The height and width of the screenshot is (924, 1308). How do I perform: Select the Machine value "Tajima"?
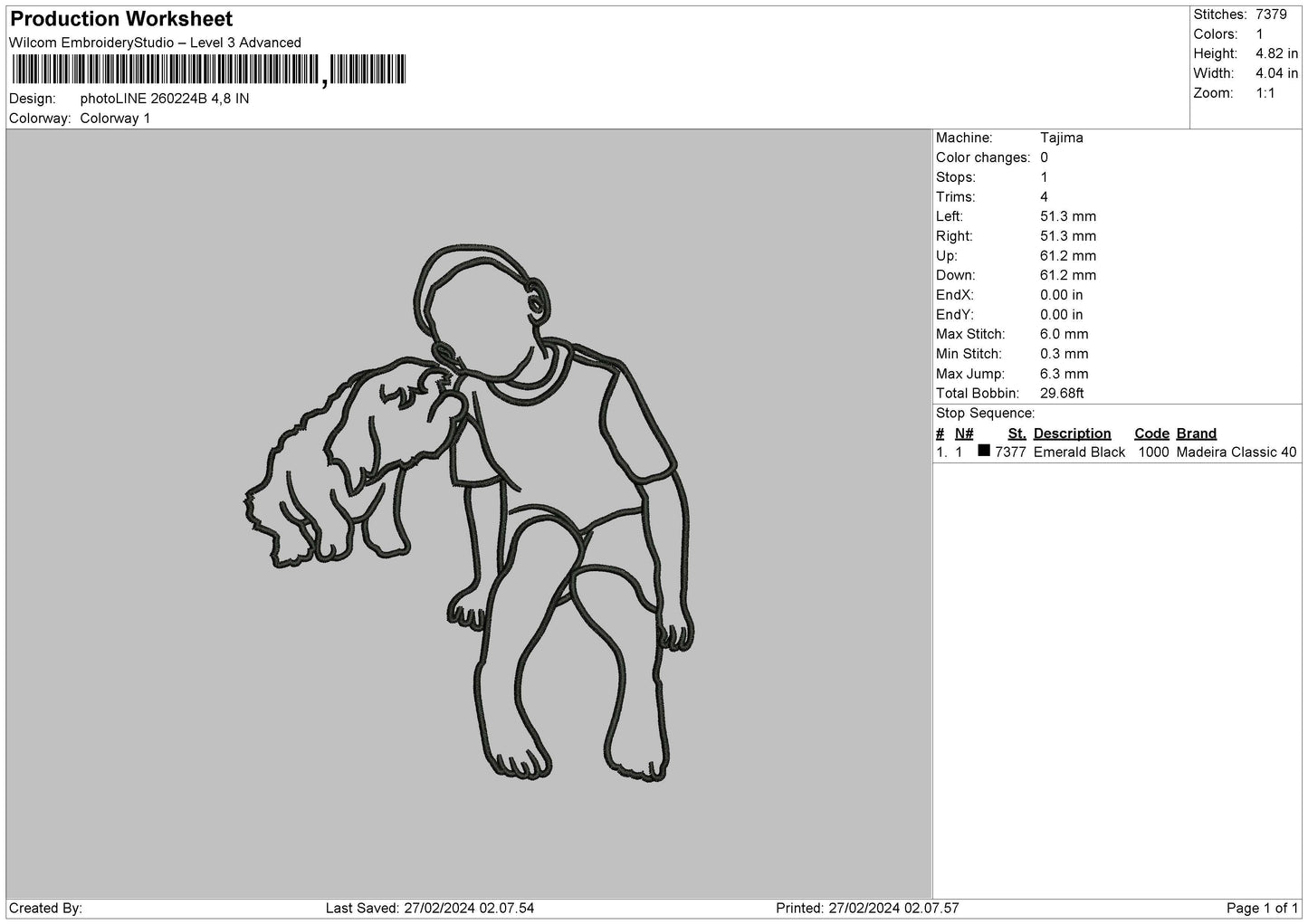tap(1062, 138)
